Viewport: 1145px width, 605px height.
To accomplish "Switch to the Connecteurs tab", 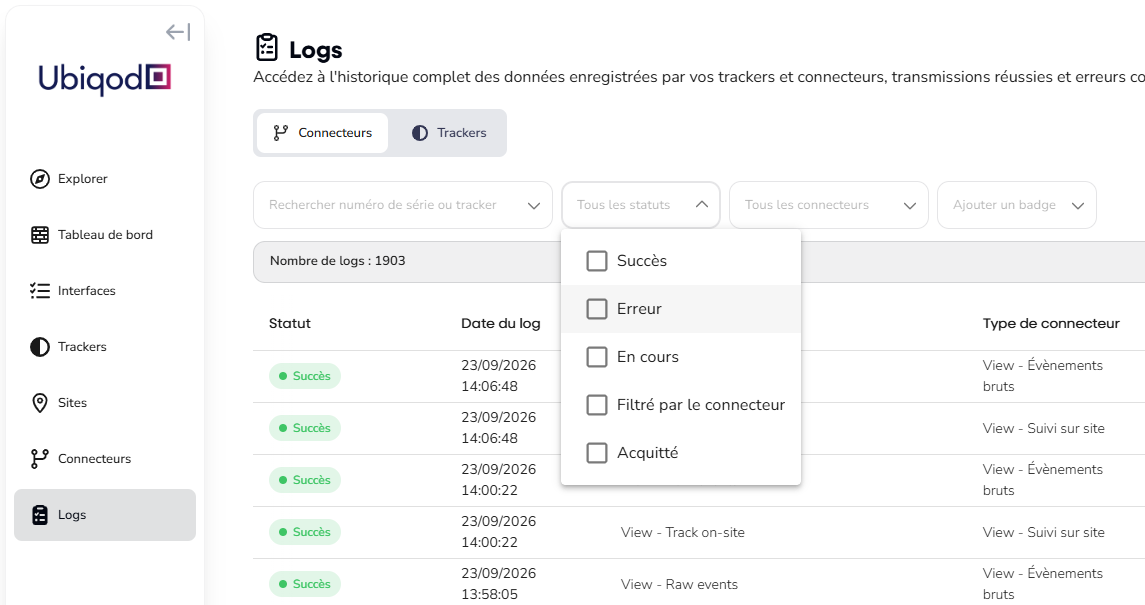I will [x=322, y=133].
